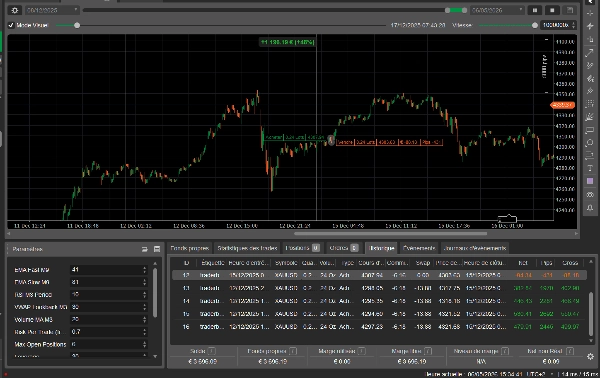The image size is (600, 378).
Task: Click info icon next to Niveau de marge
Action: [505, 351]
